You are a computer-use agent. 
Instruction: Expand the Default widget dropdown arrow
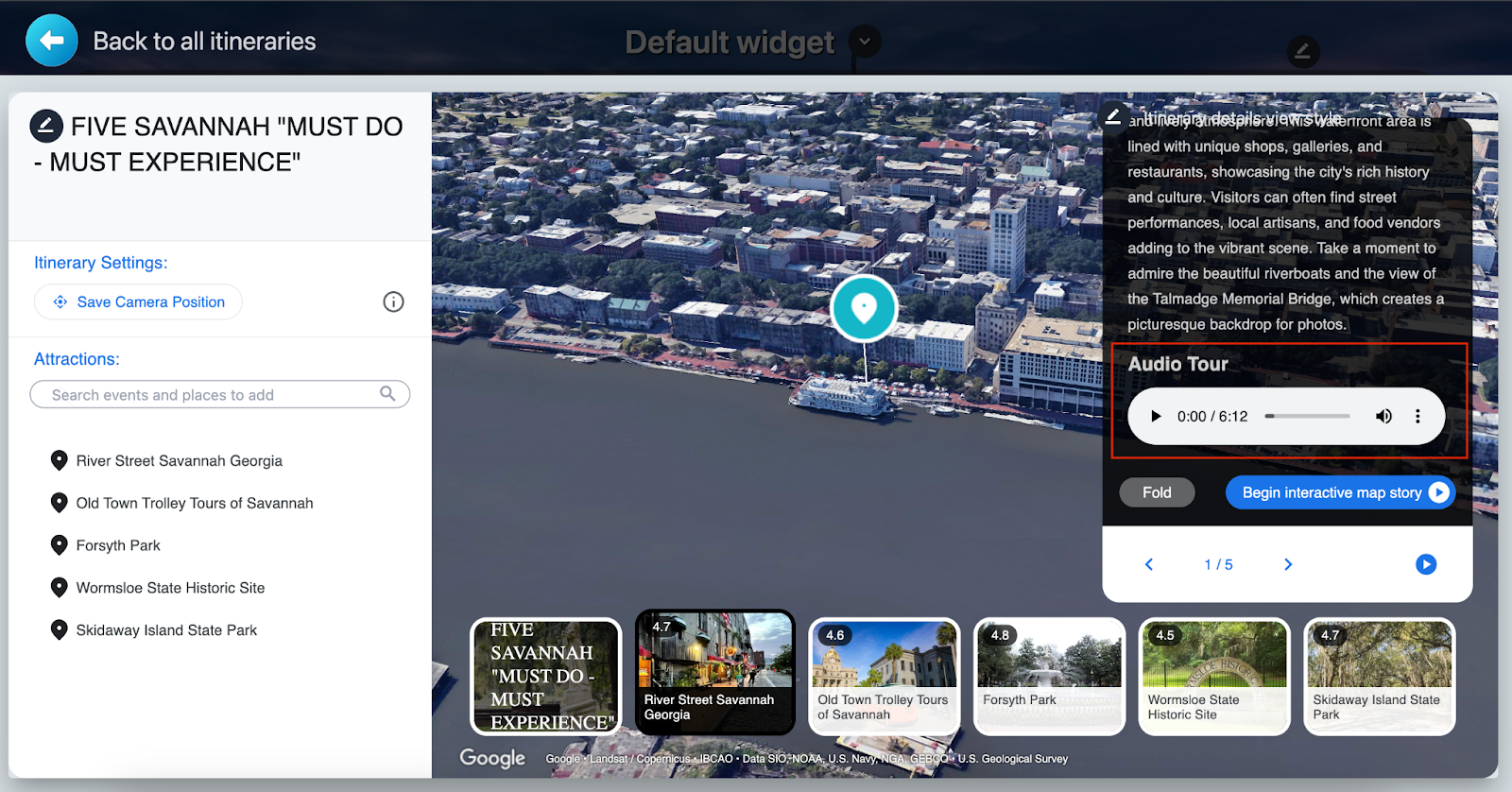tap(865, 41)
